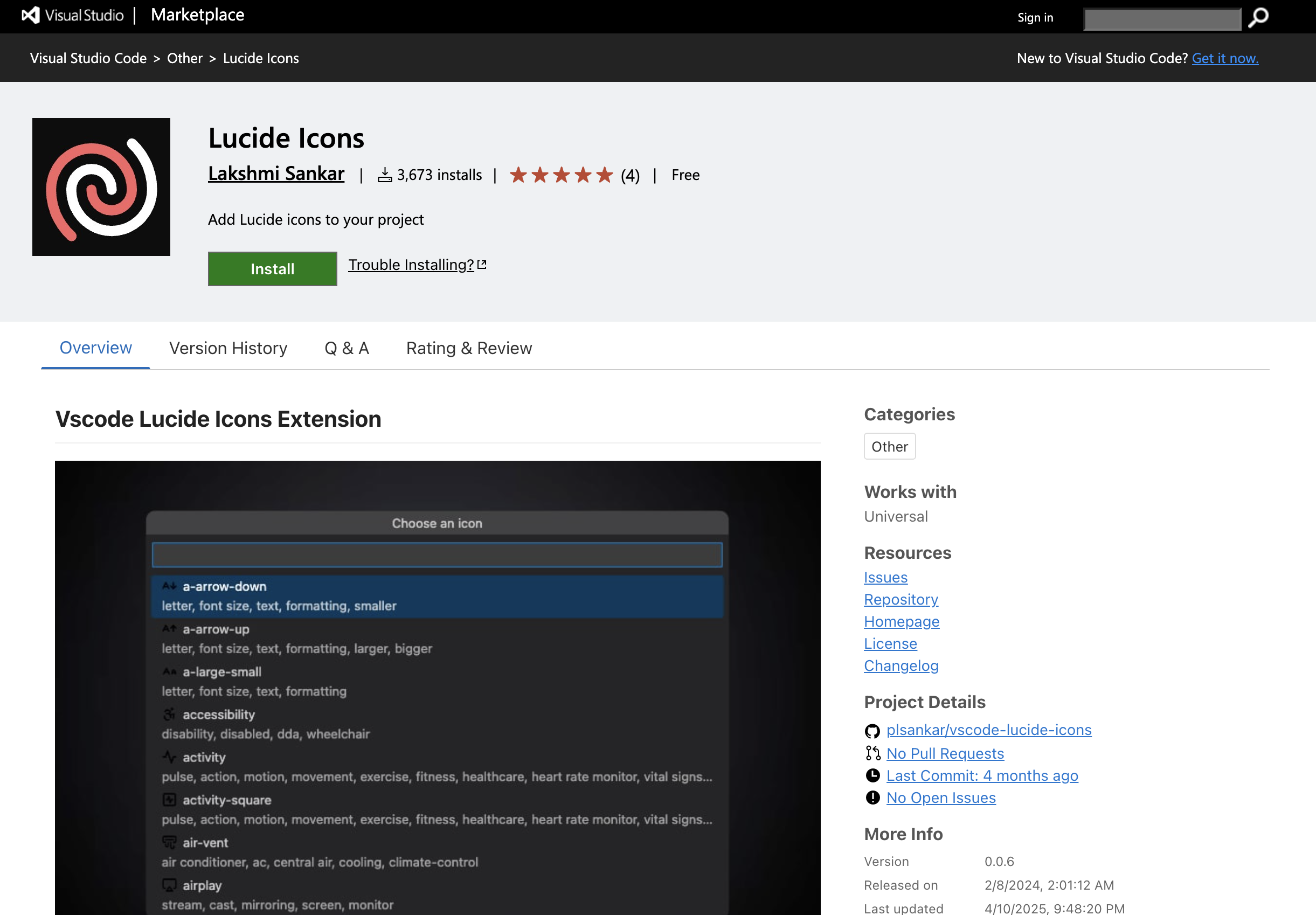Click the five-star rating icons
This screenshot has width=1316, height=915.
tap(561, 175)
